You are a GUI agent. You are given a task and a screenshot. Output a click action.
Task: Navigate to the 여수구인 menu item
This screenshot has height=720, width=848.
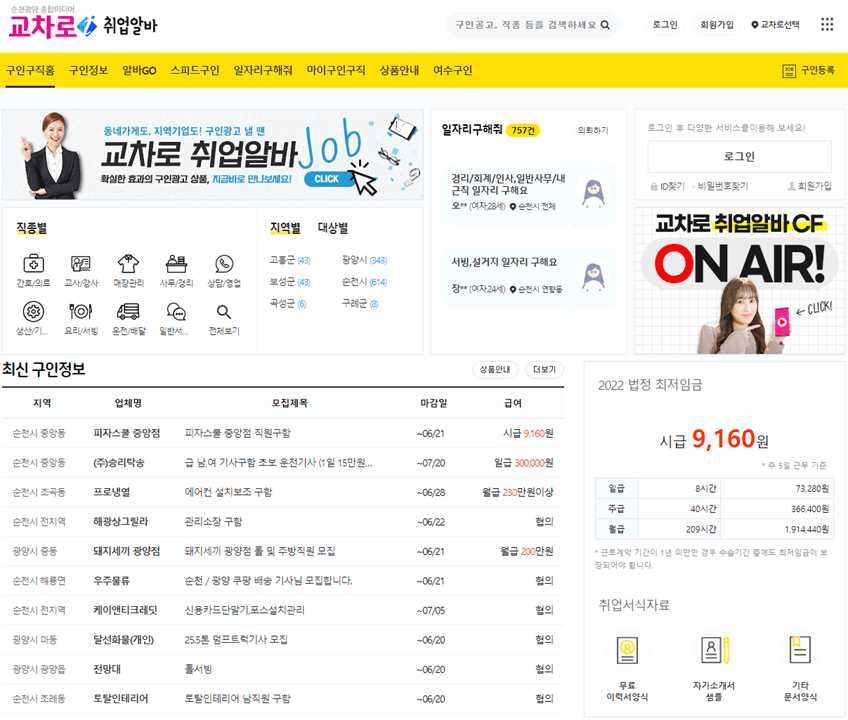point(451,71)
